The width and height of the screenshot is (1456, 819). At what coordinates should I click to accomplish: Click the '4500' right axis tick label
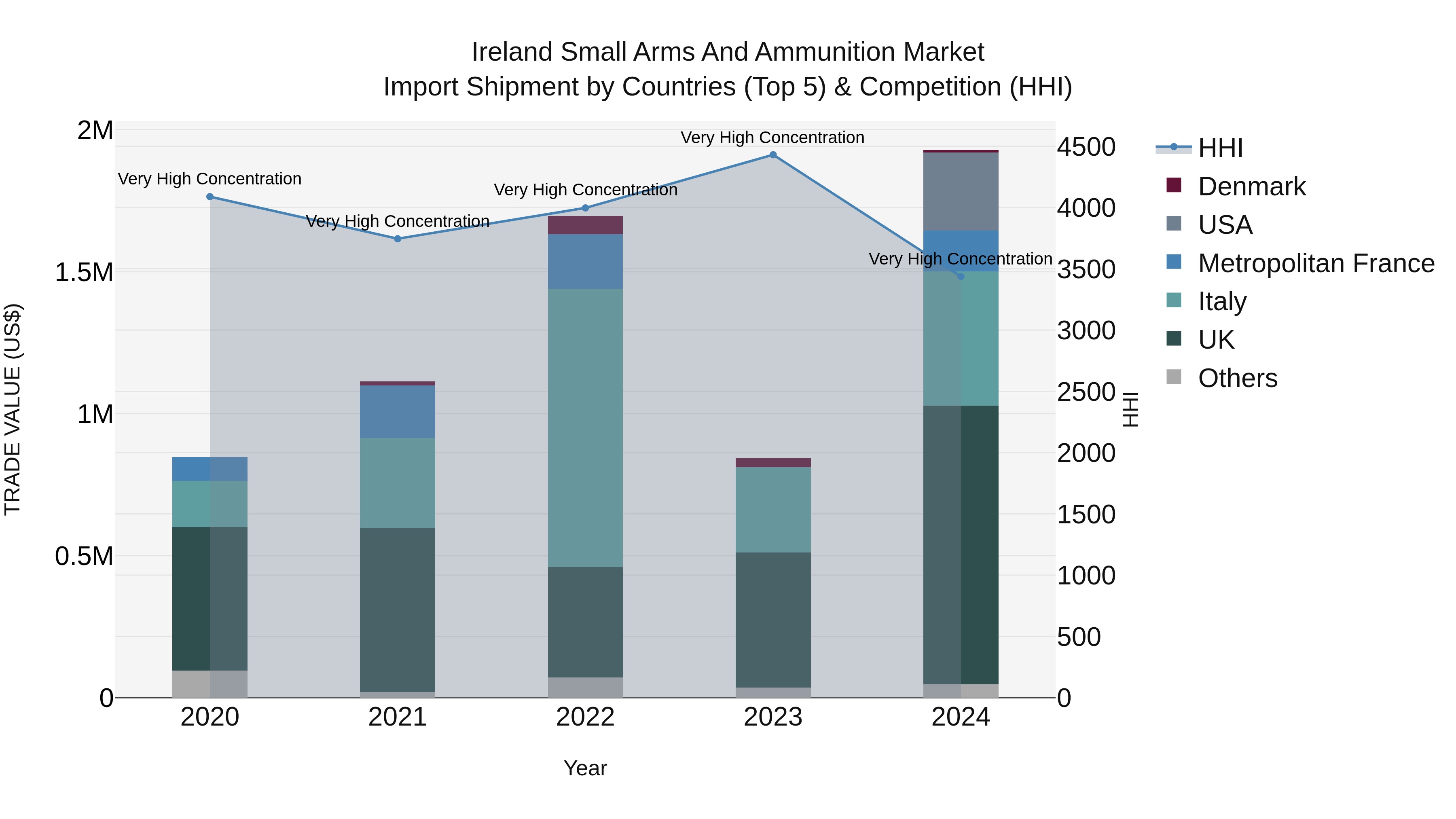(x=1086, y=147)
